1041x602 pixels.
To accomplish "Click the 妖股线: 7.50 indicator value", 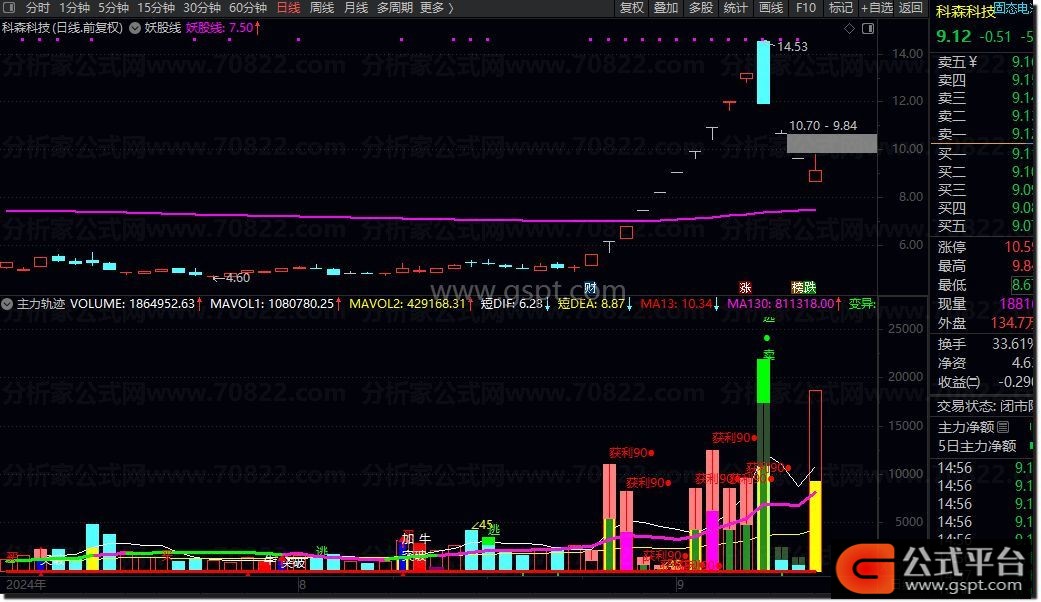I will tap(222, 28).
